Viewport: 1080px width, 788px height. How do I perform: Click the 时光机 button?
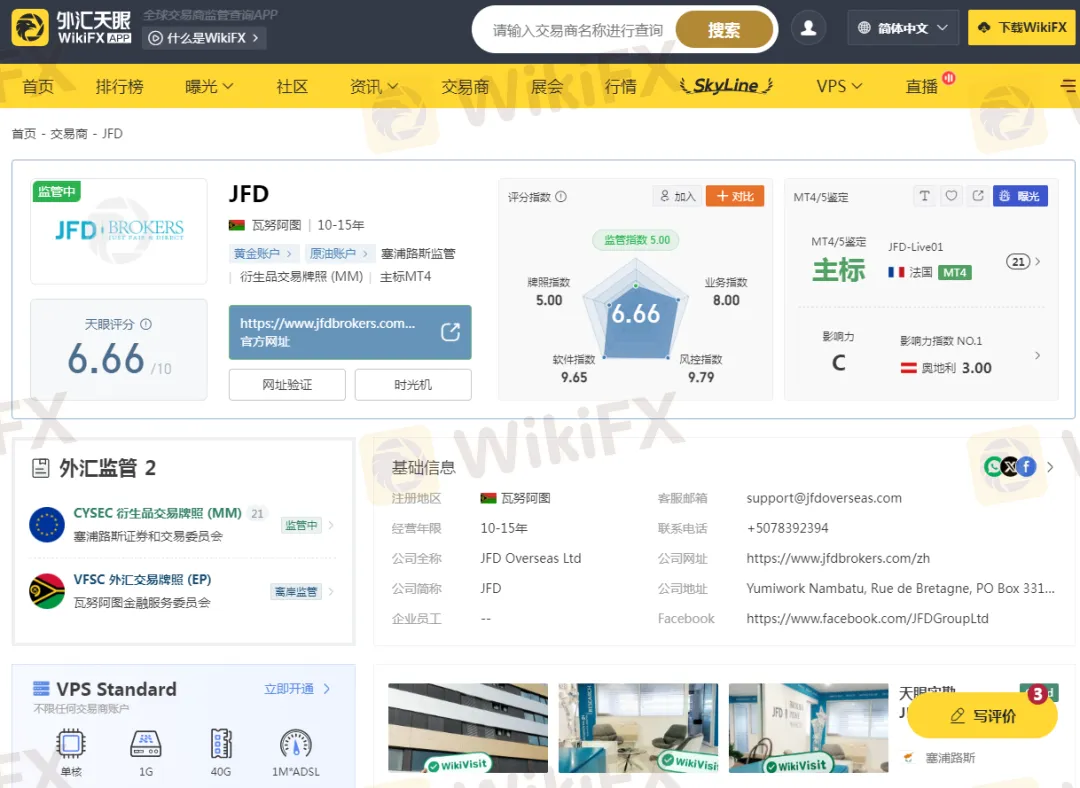[x=413, y=384]
